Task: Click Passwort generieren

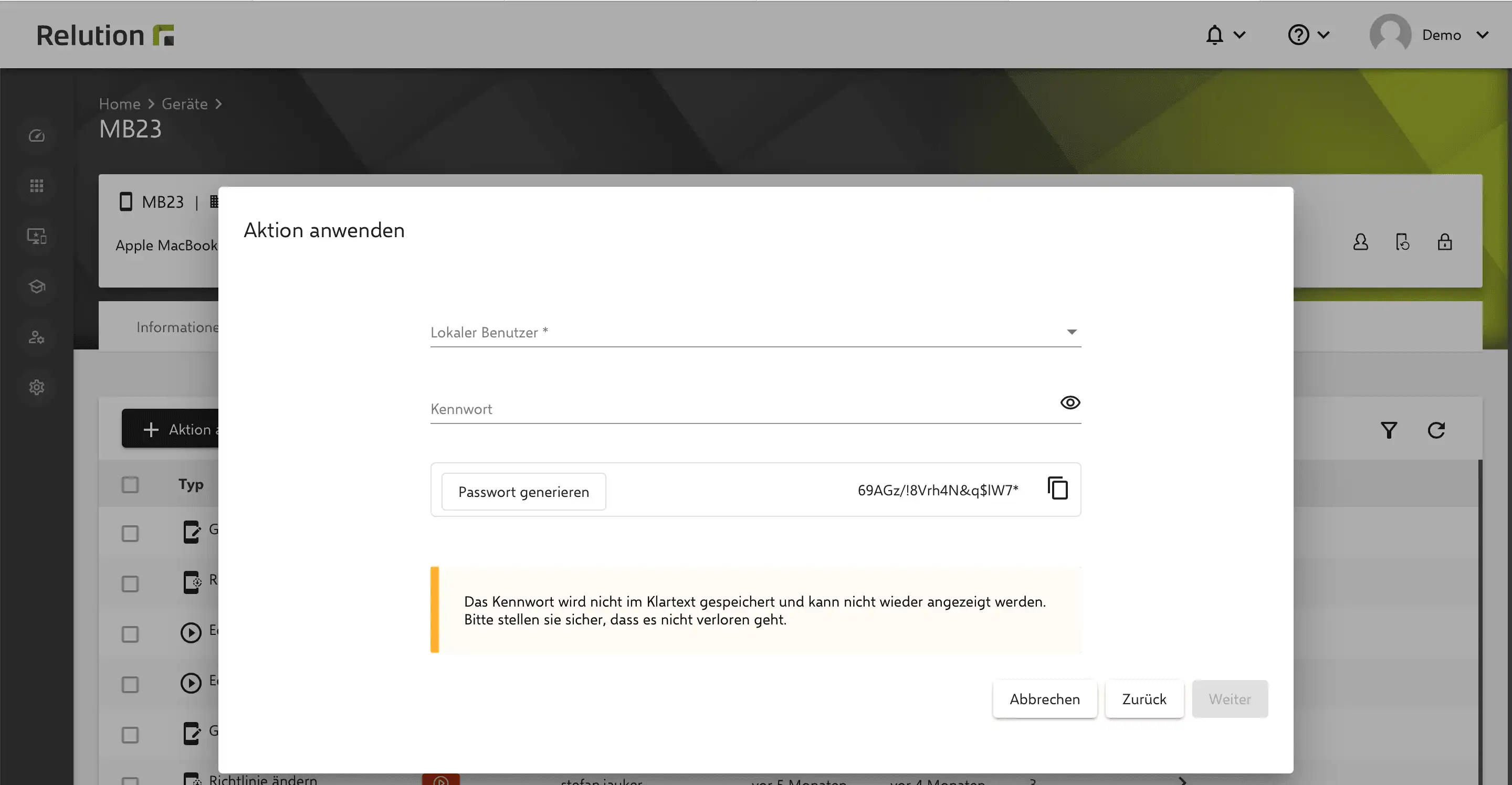Action: coord(523,492)
